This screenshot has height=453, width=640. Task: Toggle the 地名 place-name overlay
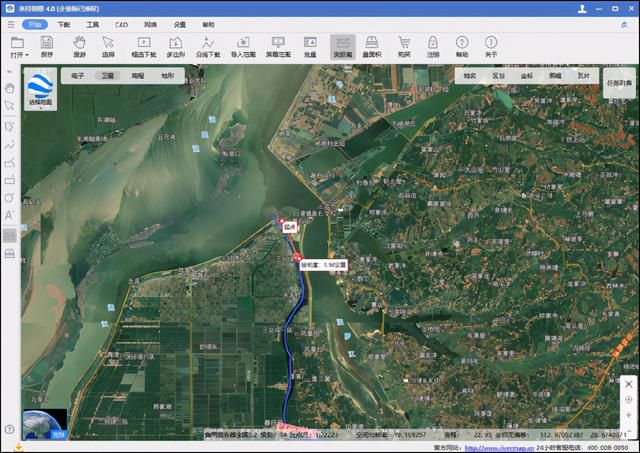pyautogui.click(x=470, y=76)
